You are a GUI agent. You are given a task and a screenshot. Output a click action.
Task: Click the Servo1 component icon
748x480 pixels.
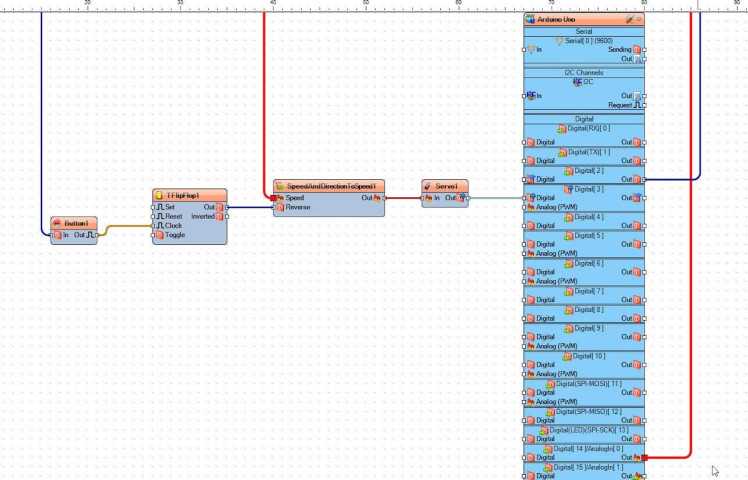(x=428, y=186)
